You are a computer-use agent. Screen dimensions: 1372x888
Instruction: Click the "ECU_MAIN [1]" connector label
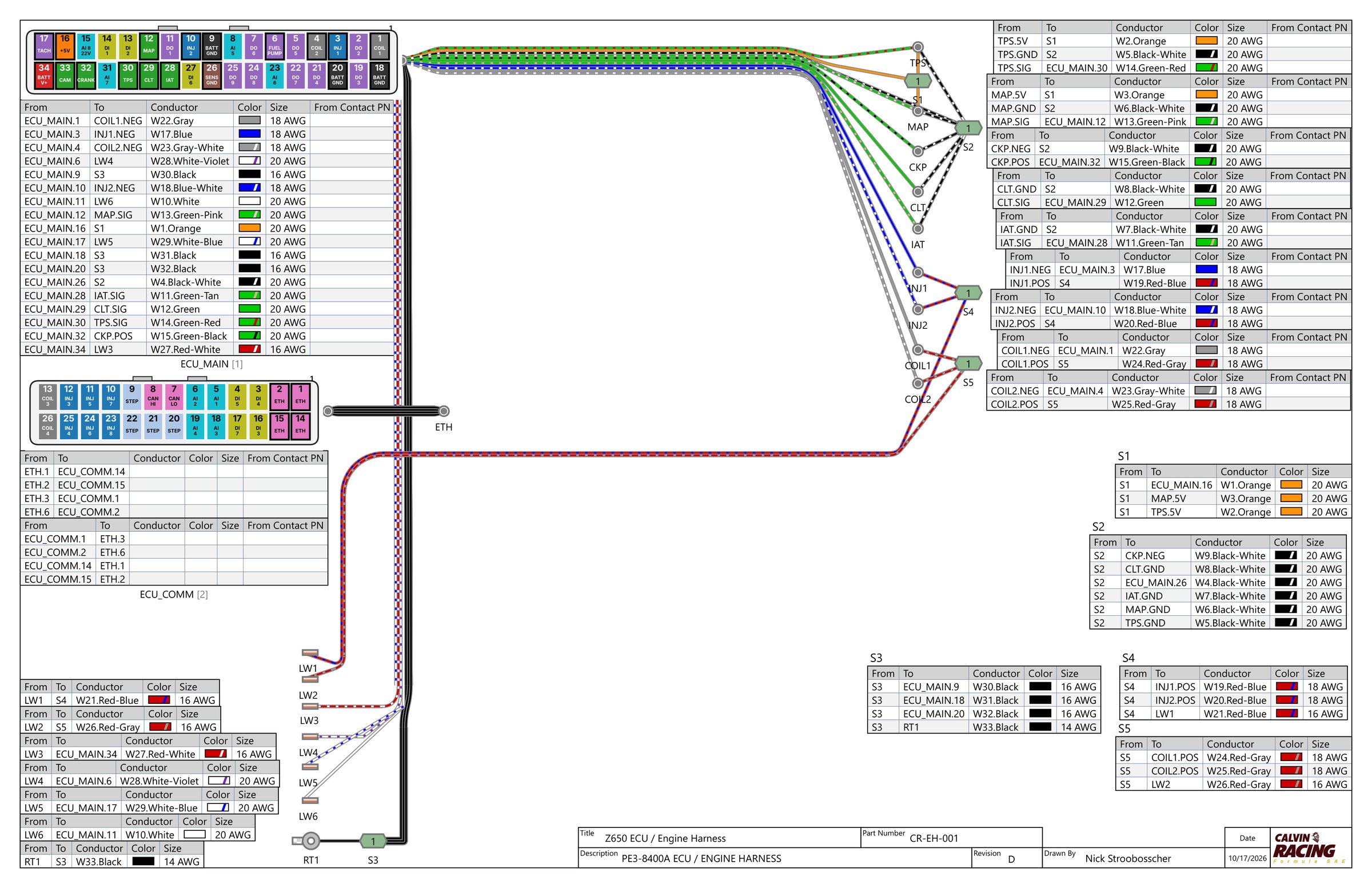(212, 364)
